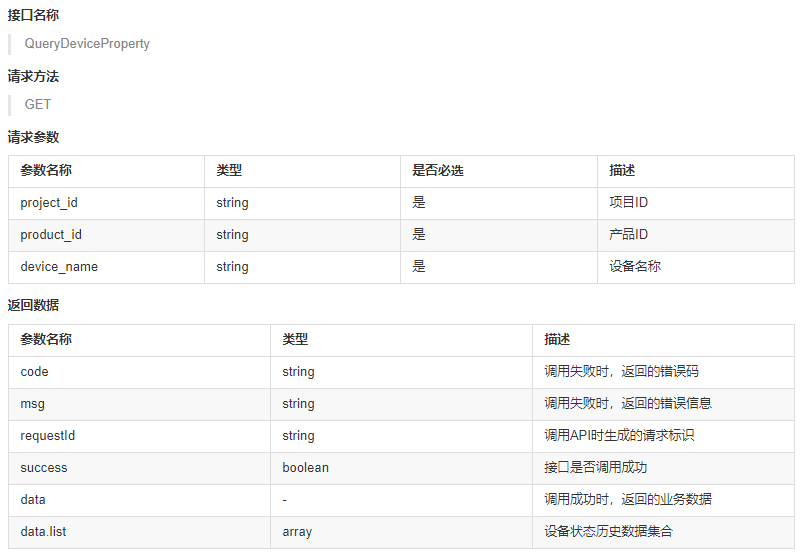
Task: Click the boolean type cell
Action: pyautogui.click(x=401, y=468)
